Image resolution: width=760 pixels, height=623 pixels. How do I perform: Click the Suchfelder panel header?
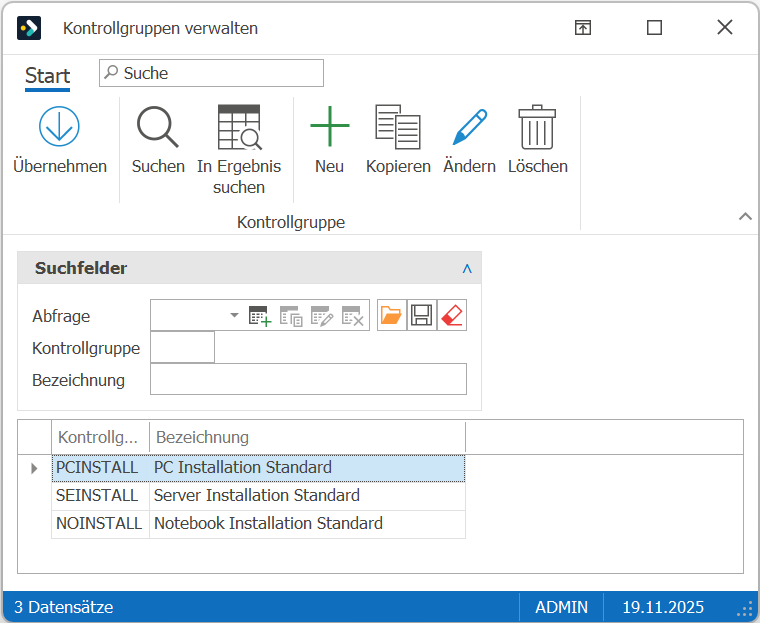tap(250, 268)
